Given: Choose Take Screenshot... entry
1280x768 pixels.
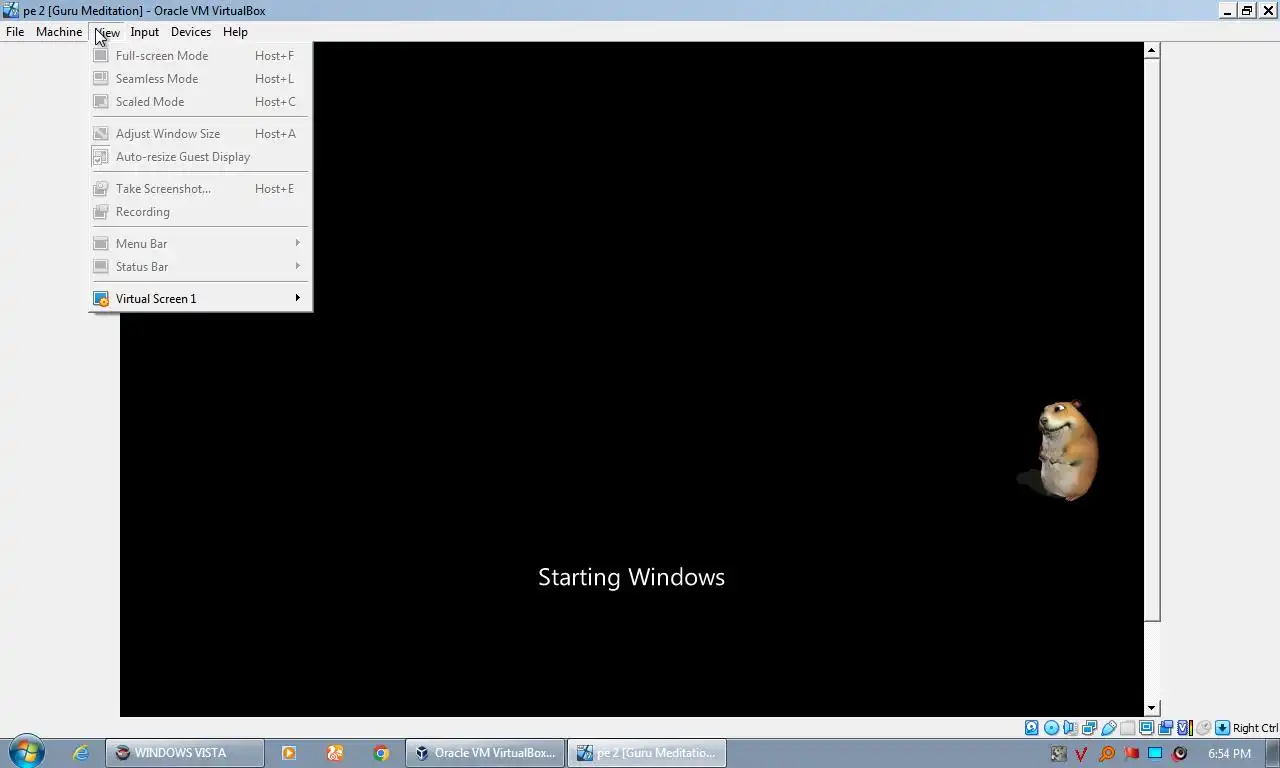Looking at the screenshot, I should (x=201, y=189).
